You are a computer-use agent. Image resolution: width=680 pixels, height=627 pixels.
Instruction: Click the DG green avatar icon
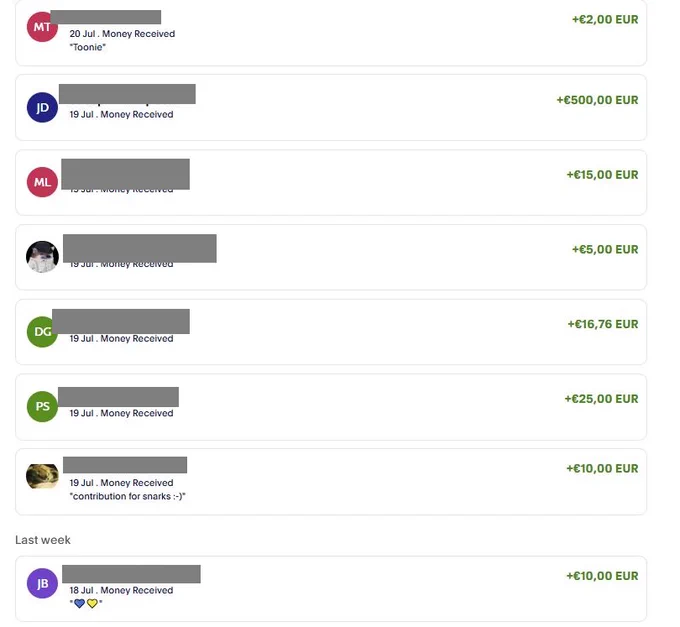point(42,332)
